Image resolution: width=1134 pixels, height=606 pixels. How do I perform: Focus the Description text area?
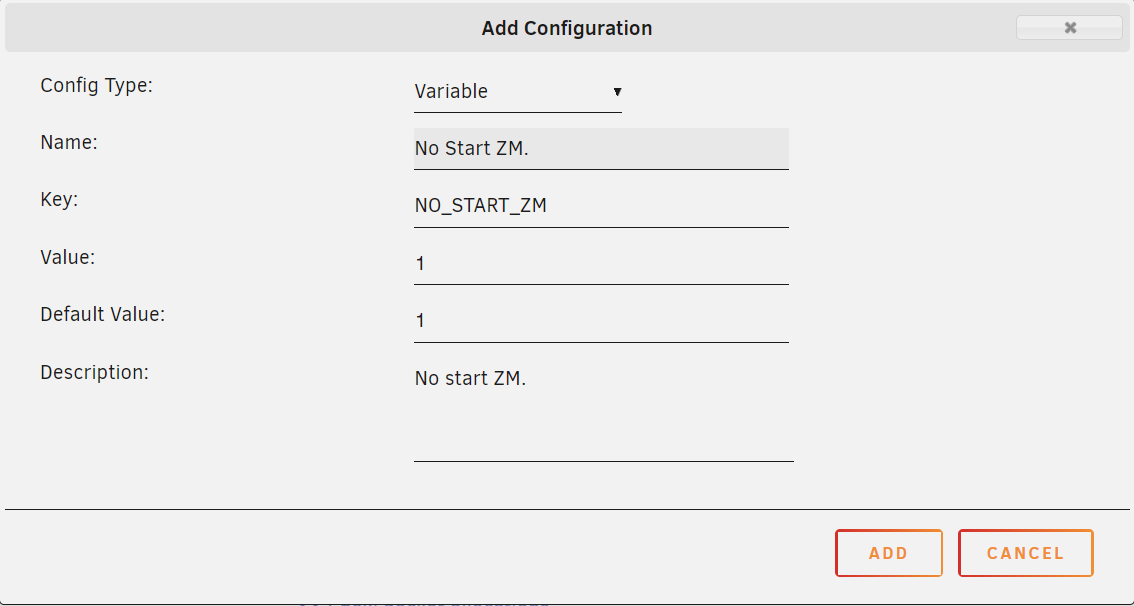(x=604, y=410)
